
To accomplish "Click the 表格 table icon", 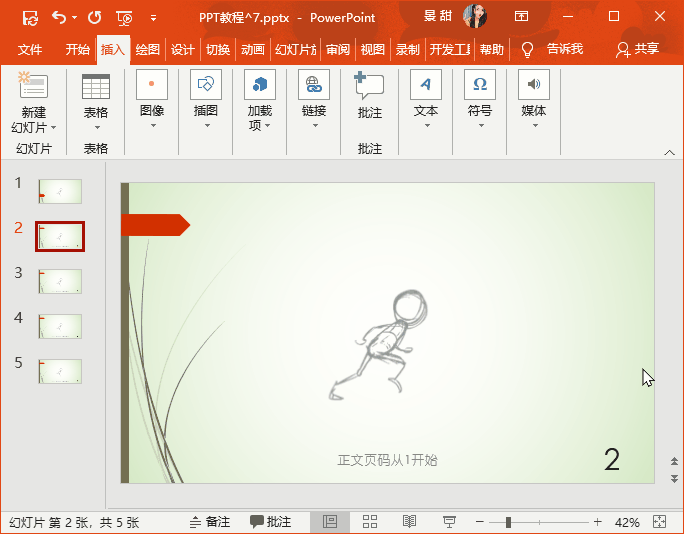I will [96, 86].
